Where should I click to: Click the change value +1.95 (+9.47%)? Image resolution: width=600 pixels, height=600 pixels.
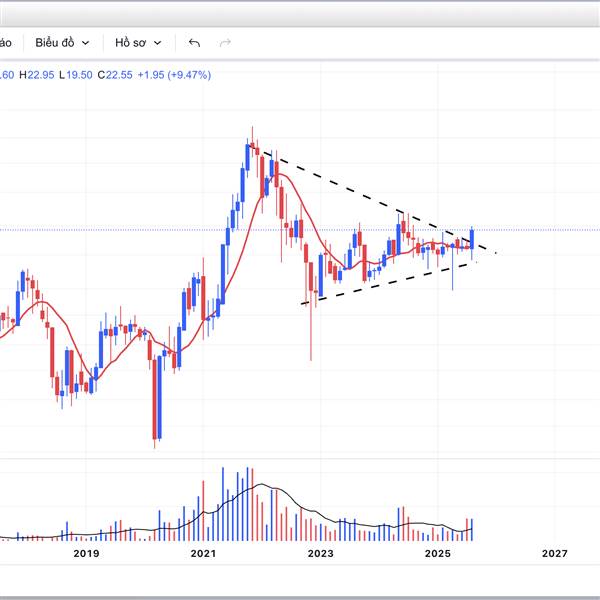pos(174,75)
